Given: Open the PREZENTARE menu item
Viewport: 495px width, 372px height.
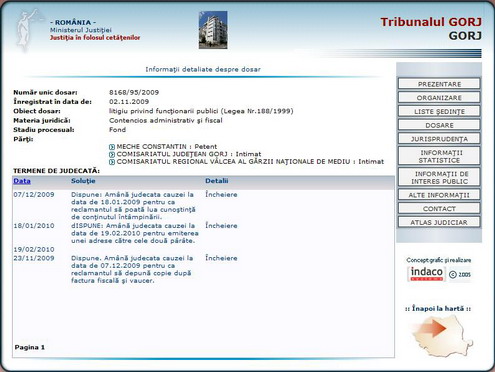Looking at the screenshot, I should point(439,84).
